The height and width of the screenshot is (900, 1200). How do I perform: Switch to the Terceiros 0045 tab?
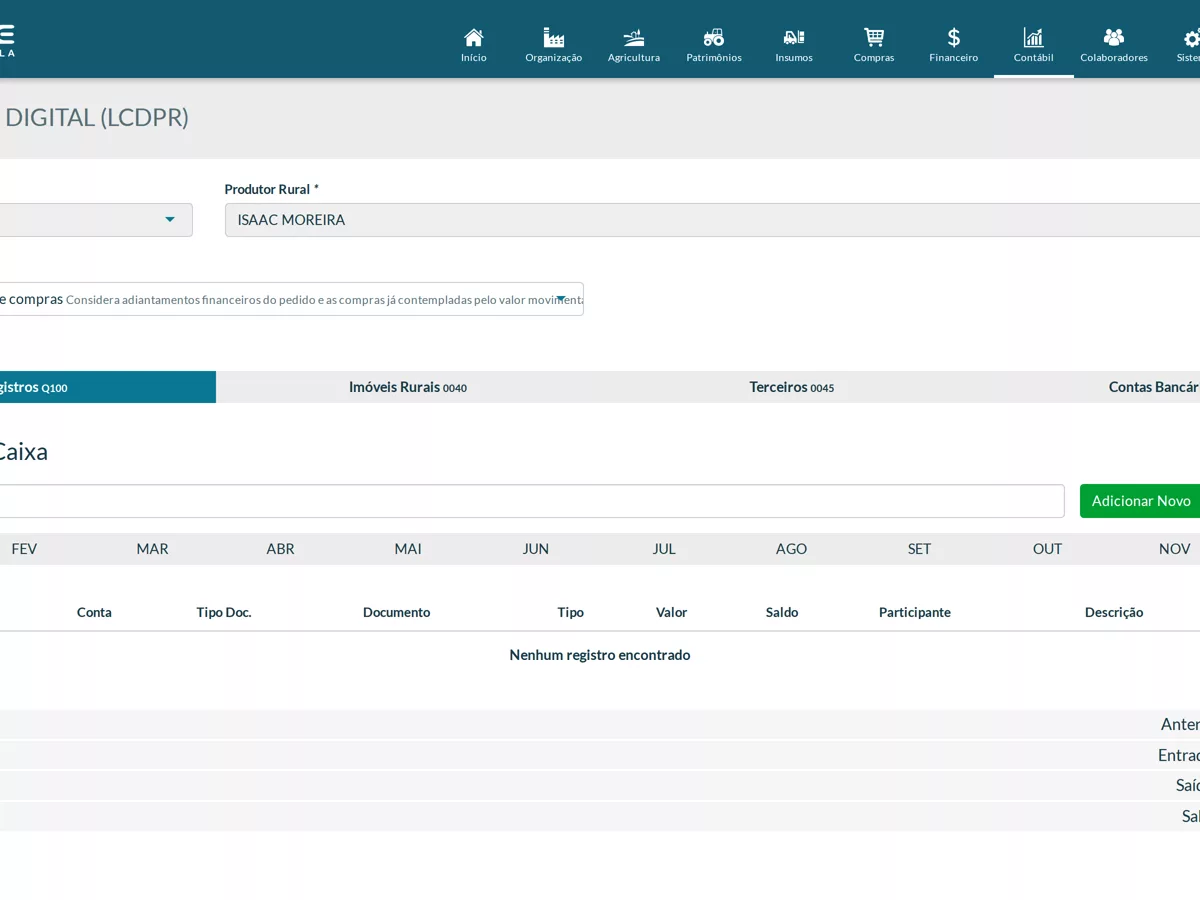pyautogui.click(x=792, y=387)
